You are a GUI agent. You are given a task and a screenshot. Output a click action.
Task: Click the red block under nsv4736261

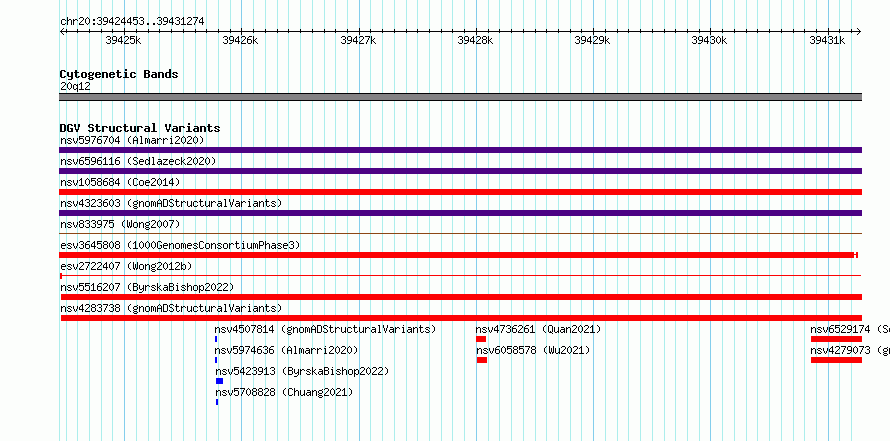click(481, 339)
